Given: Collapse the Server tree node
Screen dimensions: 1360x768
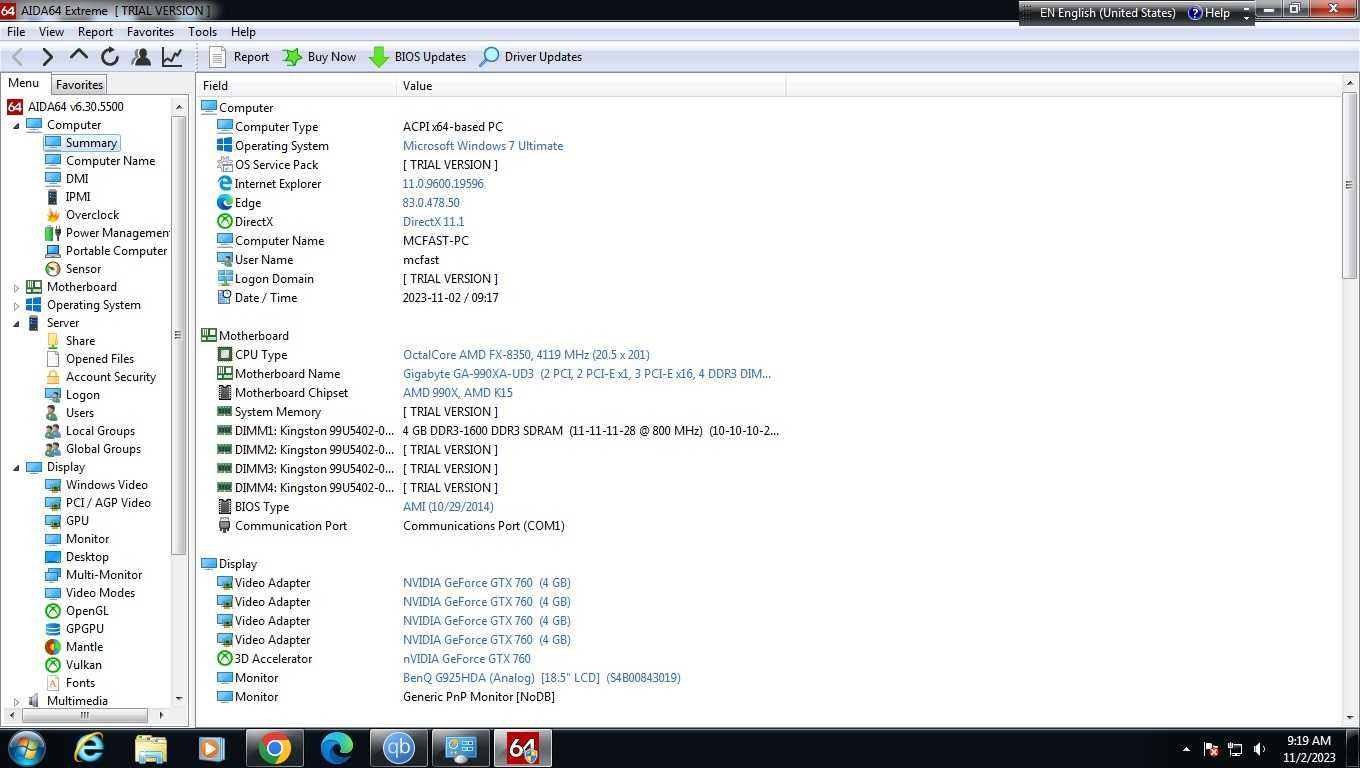Looking at the screenshot, I should [16, 324].
